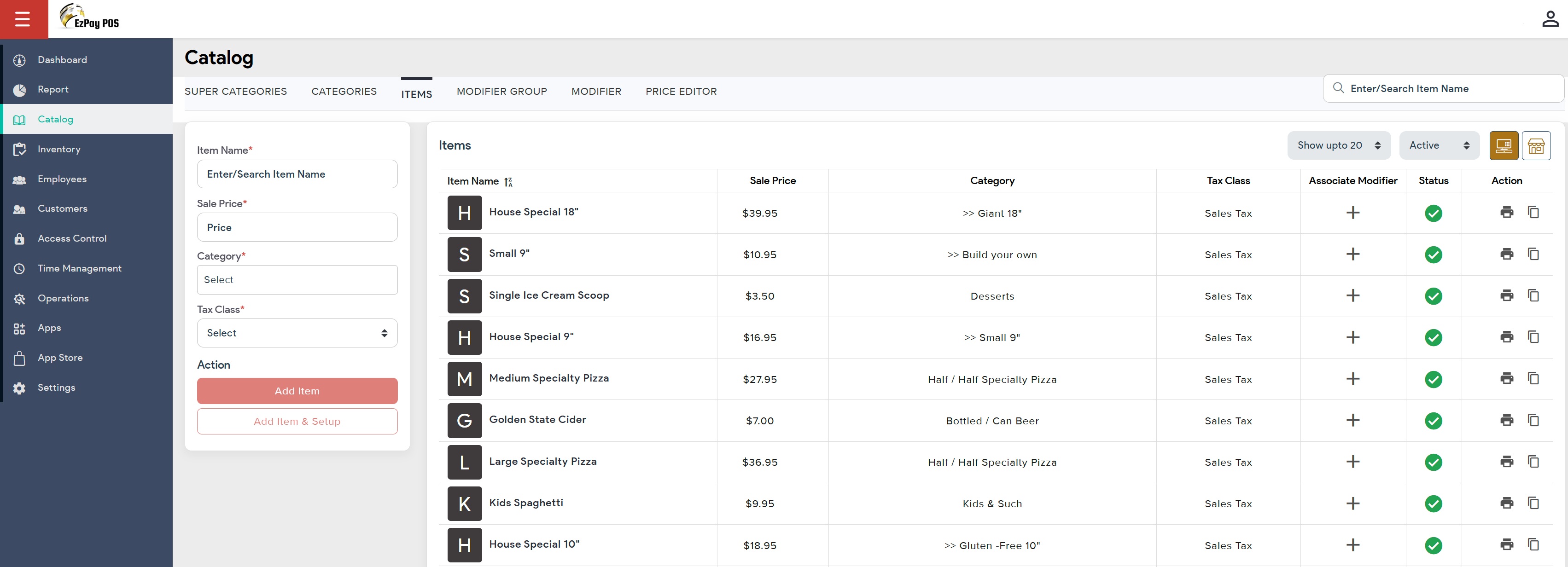Toggle Medium Specialty Pizza status checkmark
The width and height of the screenshot is (1568, 567).
[x=1434, y=379]
